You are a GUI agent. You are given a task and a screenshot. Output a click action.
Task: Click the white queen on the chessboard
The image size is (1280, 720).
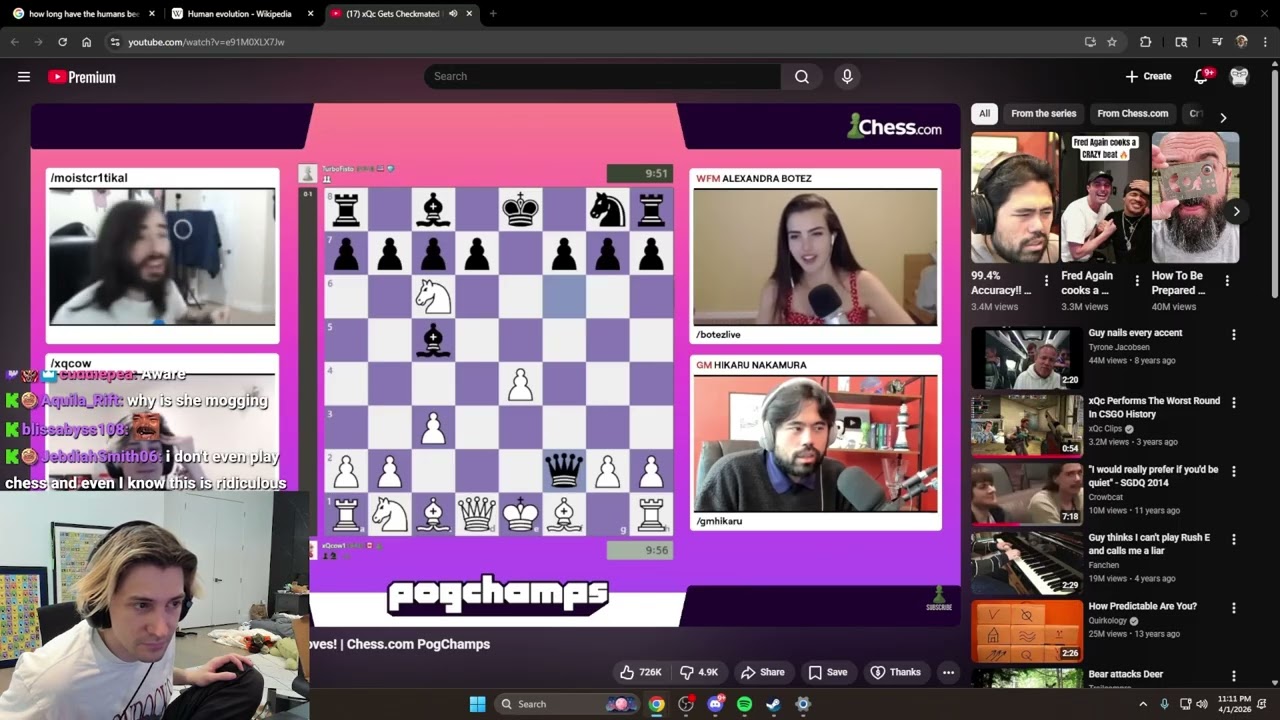click(477, 515)
